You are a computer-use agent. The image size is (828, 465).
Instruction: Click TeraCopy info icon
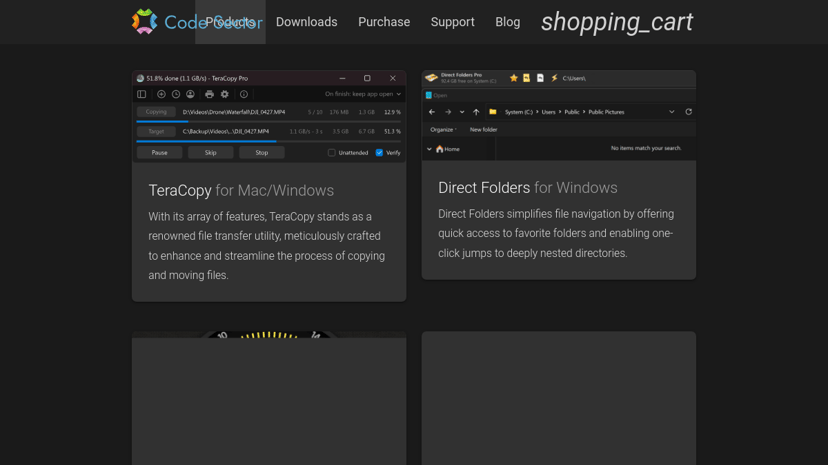point(244,94)
